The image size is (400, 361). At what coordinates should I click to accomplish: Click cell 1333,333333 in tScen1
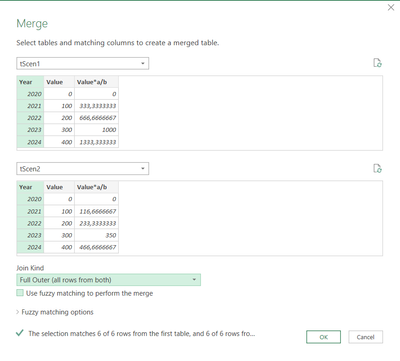96,142
